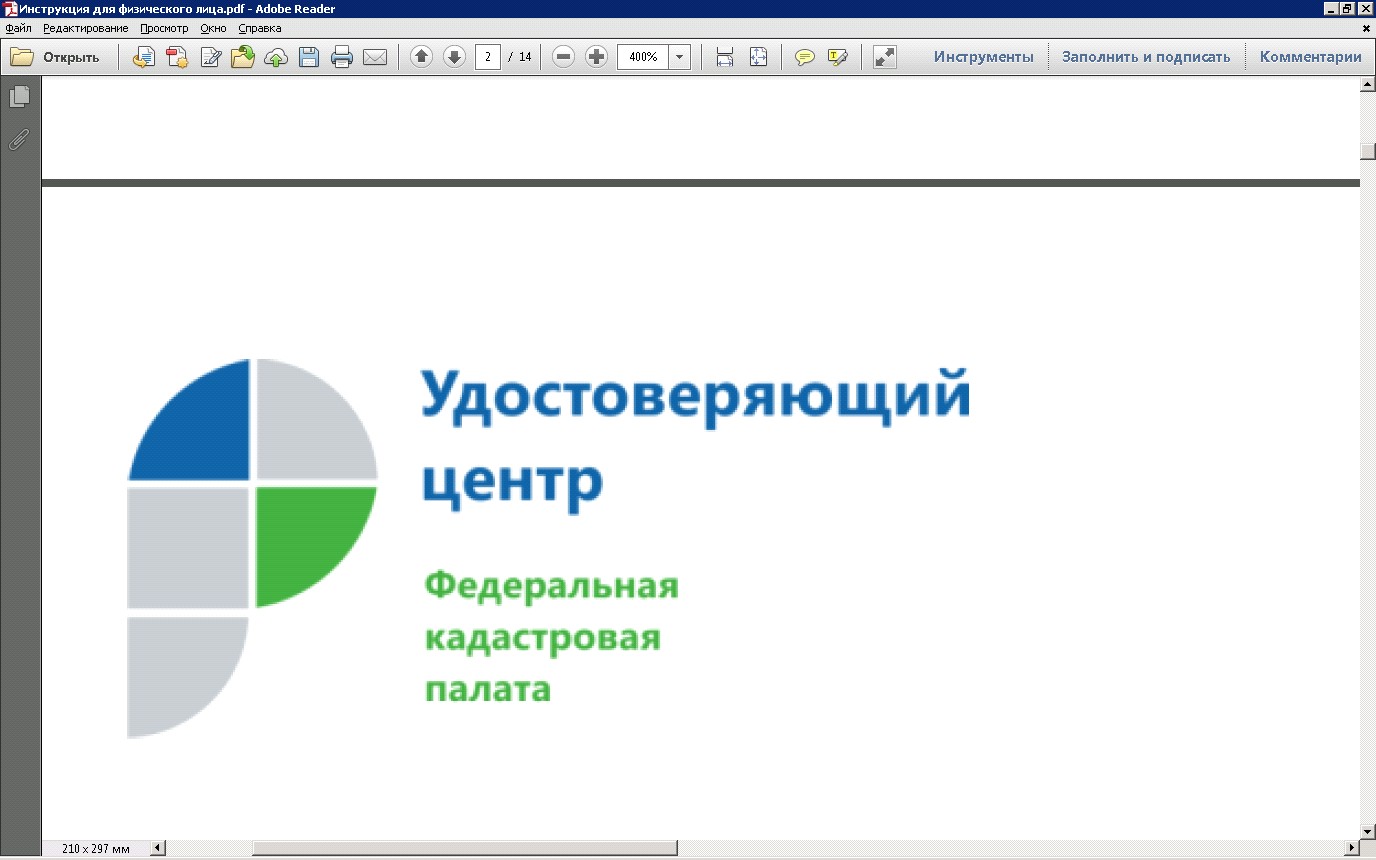Viewport: 1376px width, 860px height.
Task: Click the page number input field
Action: tap(488, 57)
